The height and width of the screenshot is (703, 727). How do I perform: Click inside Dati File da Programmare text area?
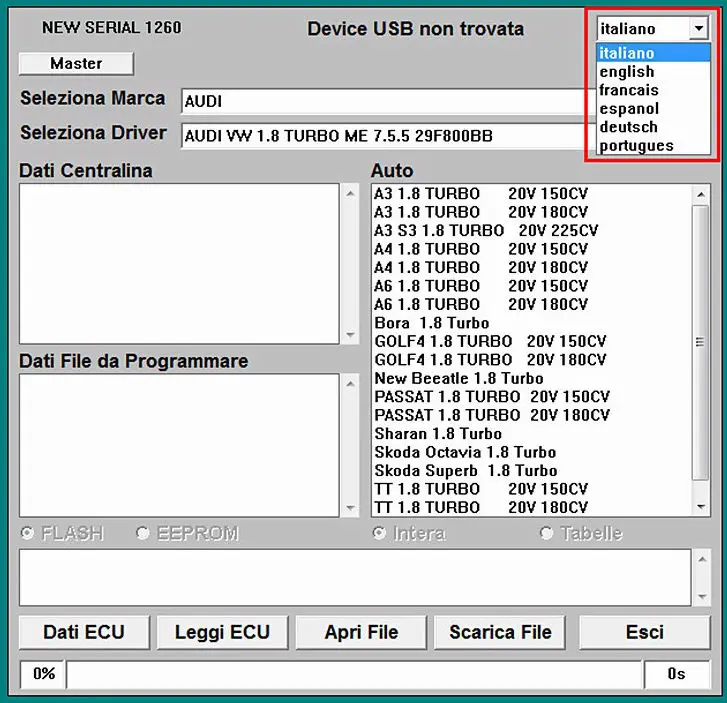click(179, 445)
